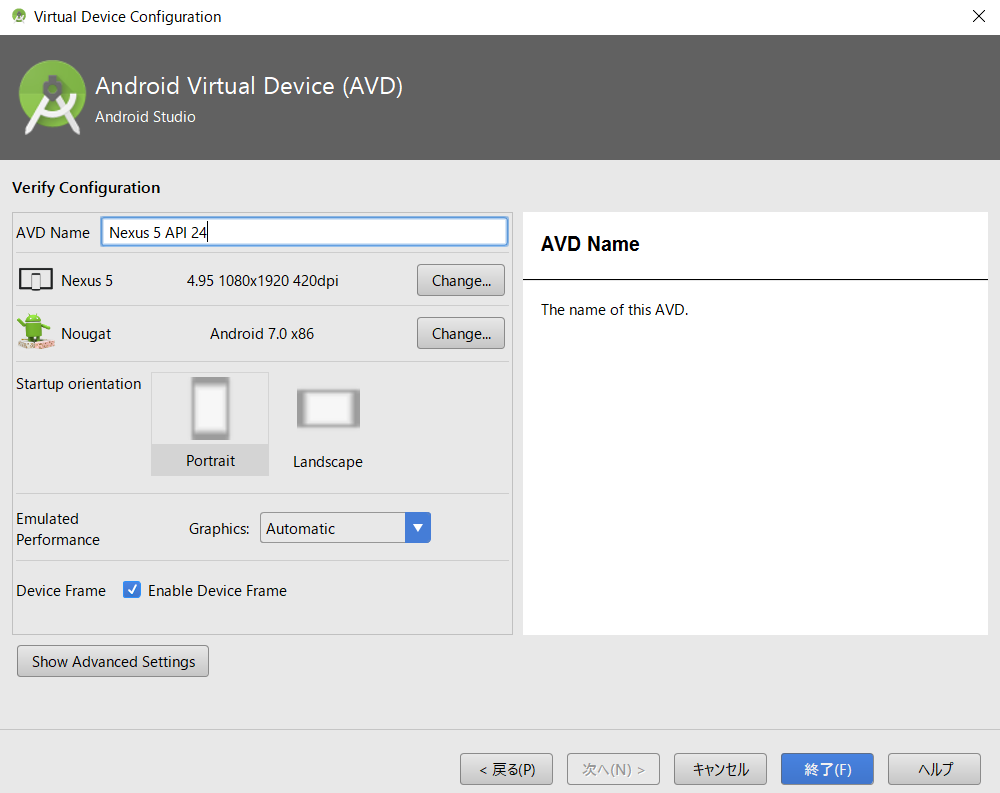
Task: Click Change button for Nougat system image
Action: pyautogui.click(x=460, y=334)
